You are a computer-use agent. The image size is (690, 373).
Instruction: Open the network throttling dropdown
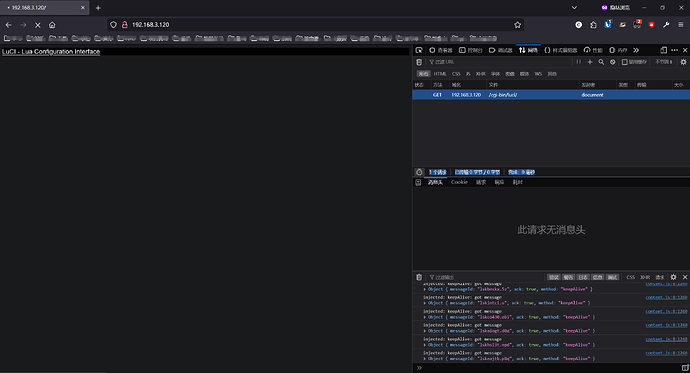tap(664, 62)
